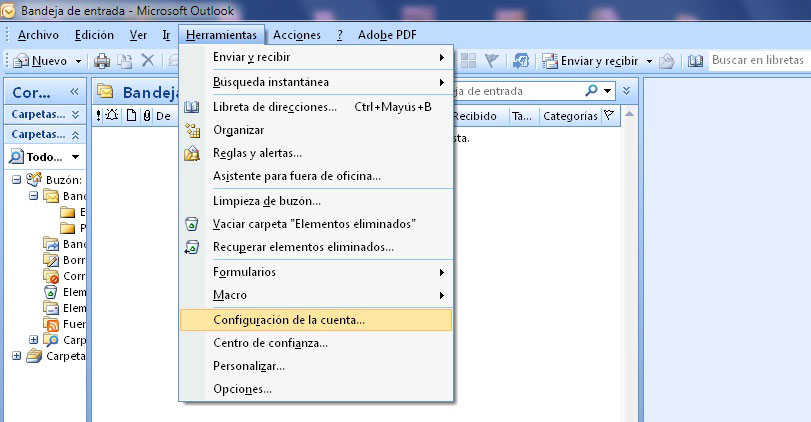Screen dimensions: 811x422
Task: Select Configuración de la cuenta
Action: (316, 320)
